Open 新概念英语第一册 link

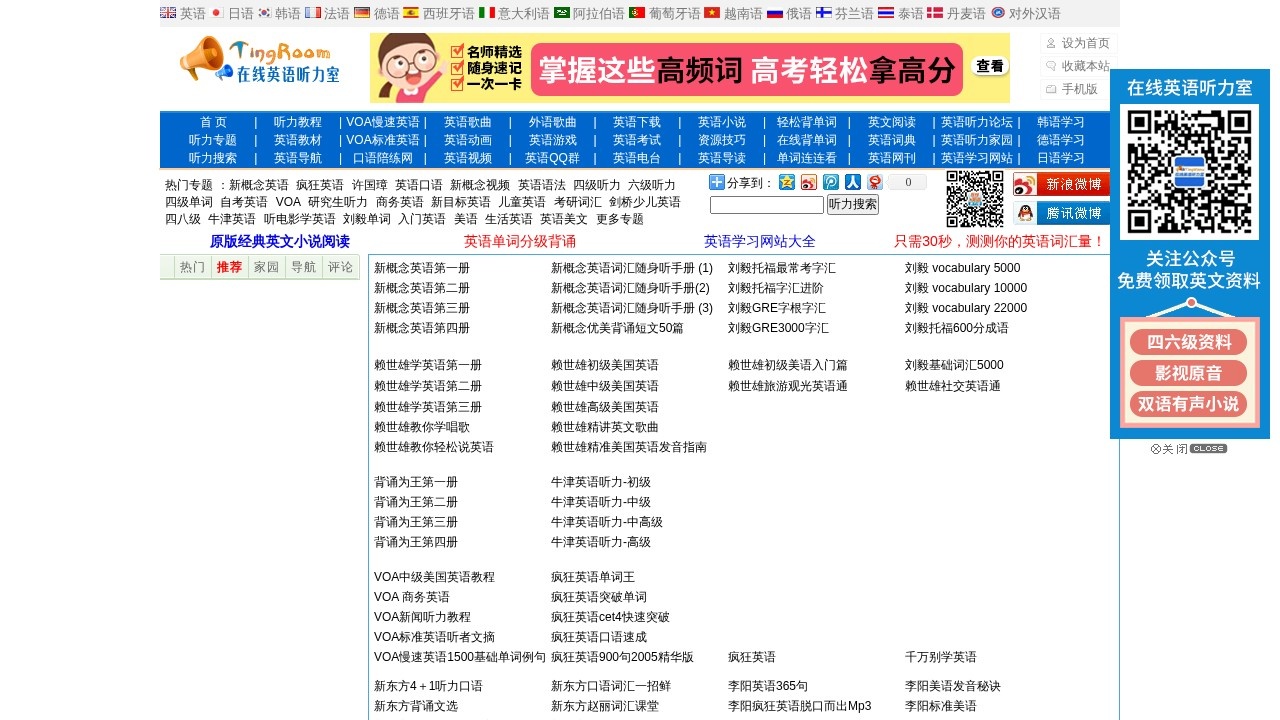(420, 267)
